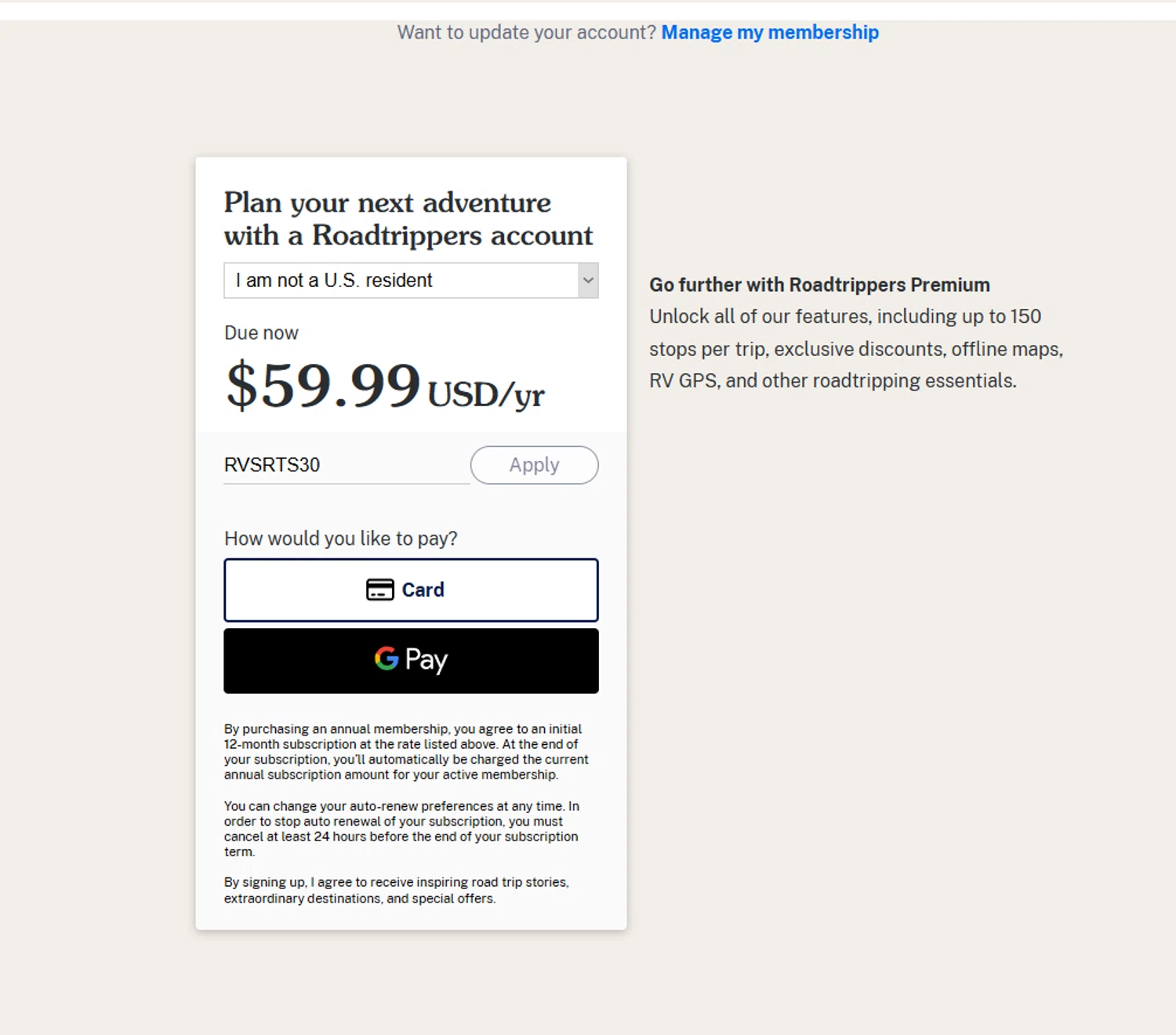Viewport: 1176px width, 1035px height.
Task: Choose Card as the payment method
Action: pos(411,590)
